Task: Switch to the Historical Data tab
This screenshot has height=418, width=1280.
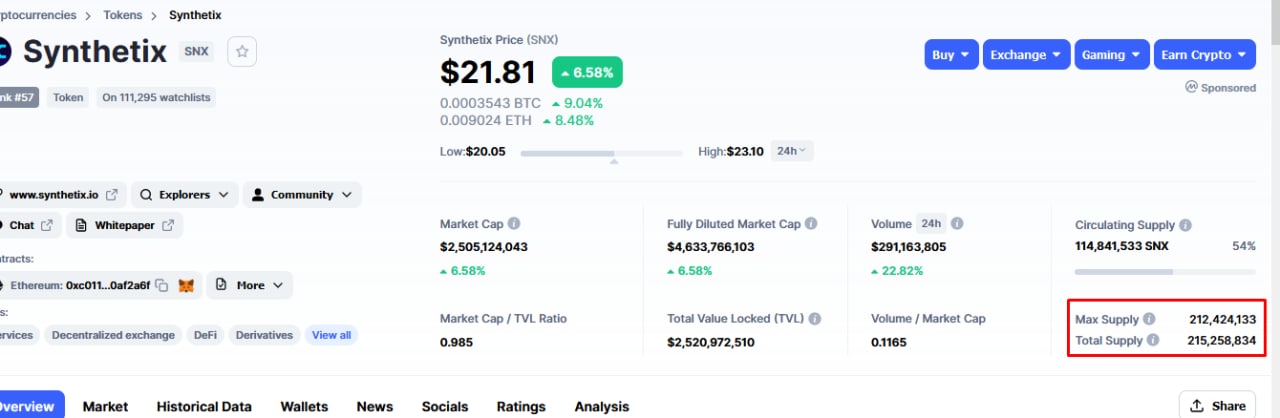Action: tap(204, 406)
